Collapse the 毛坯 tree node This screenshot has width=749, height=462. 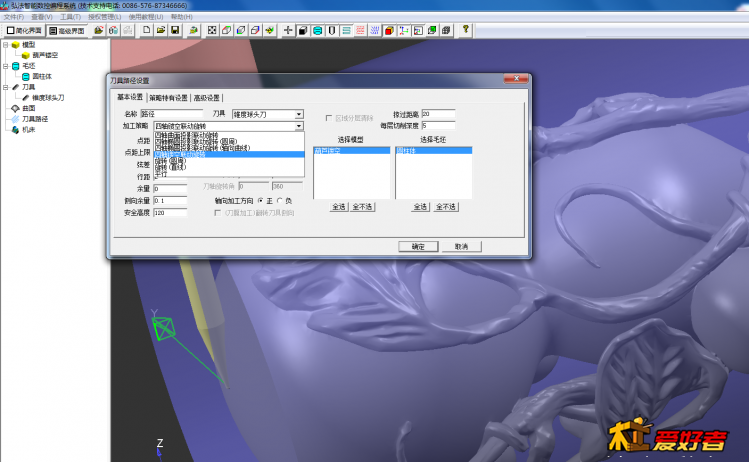click(6, 66)
